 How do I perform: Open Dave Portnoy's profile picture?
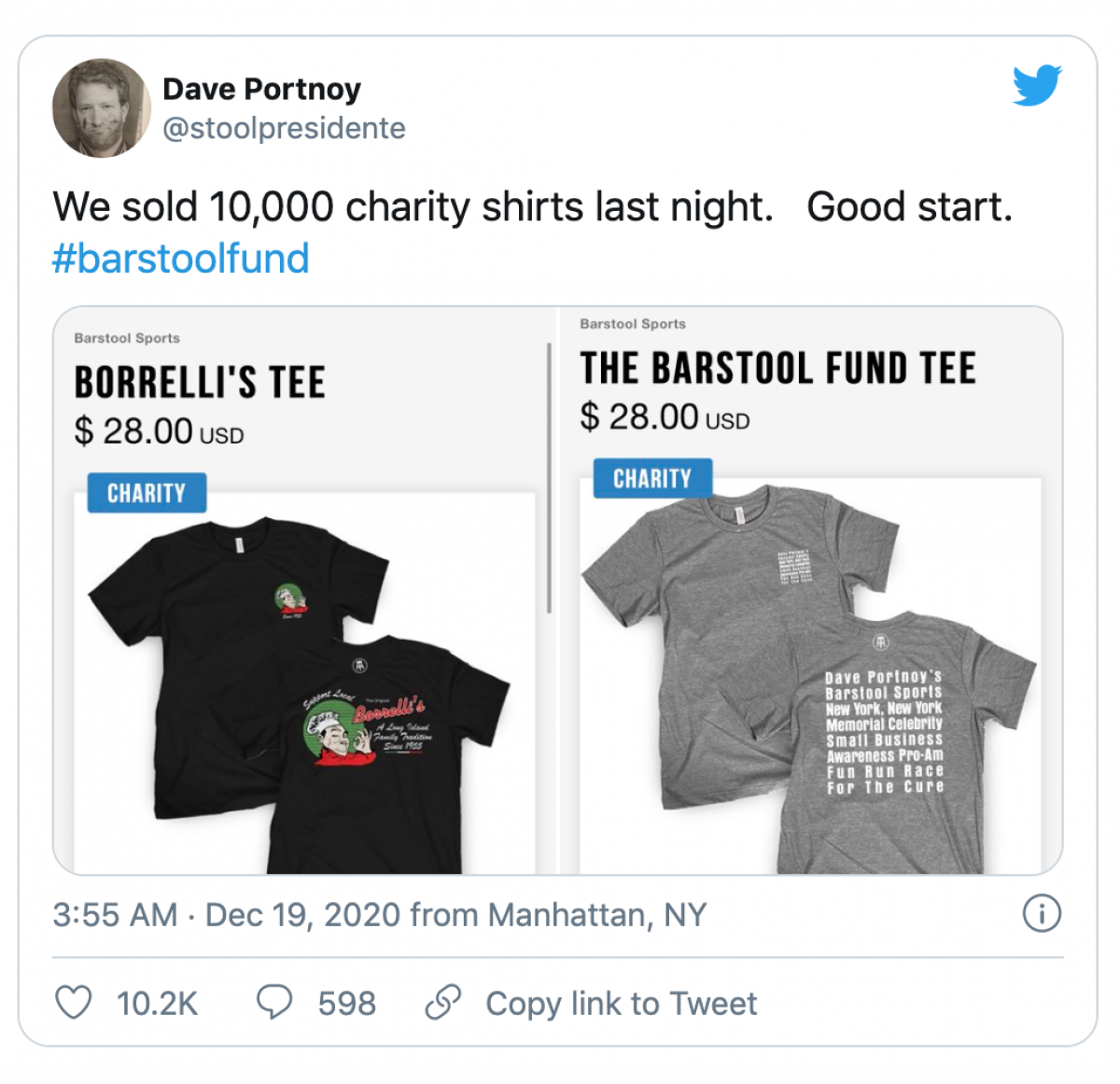(x=101, y=107)
